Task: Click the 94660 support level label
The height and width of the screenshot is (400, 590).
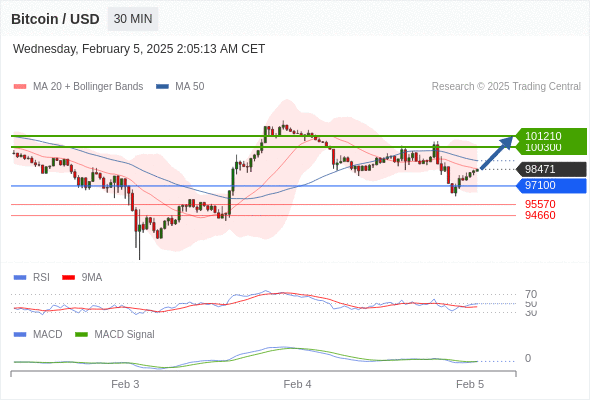Action: (x=540, y=215)
